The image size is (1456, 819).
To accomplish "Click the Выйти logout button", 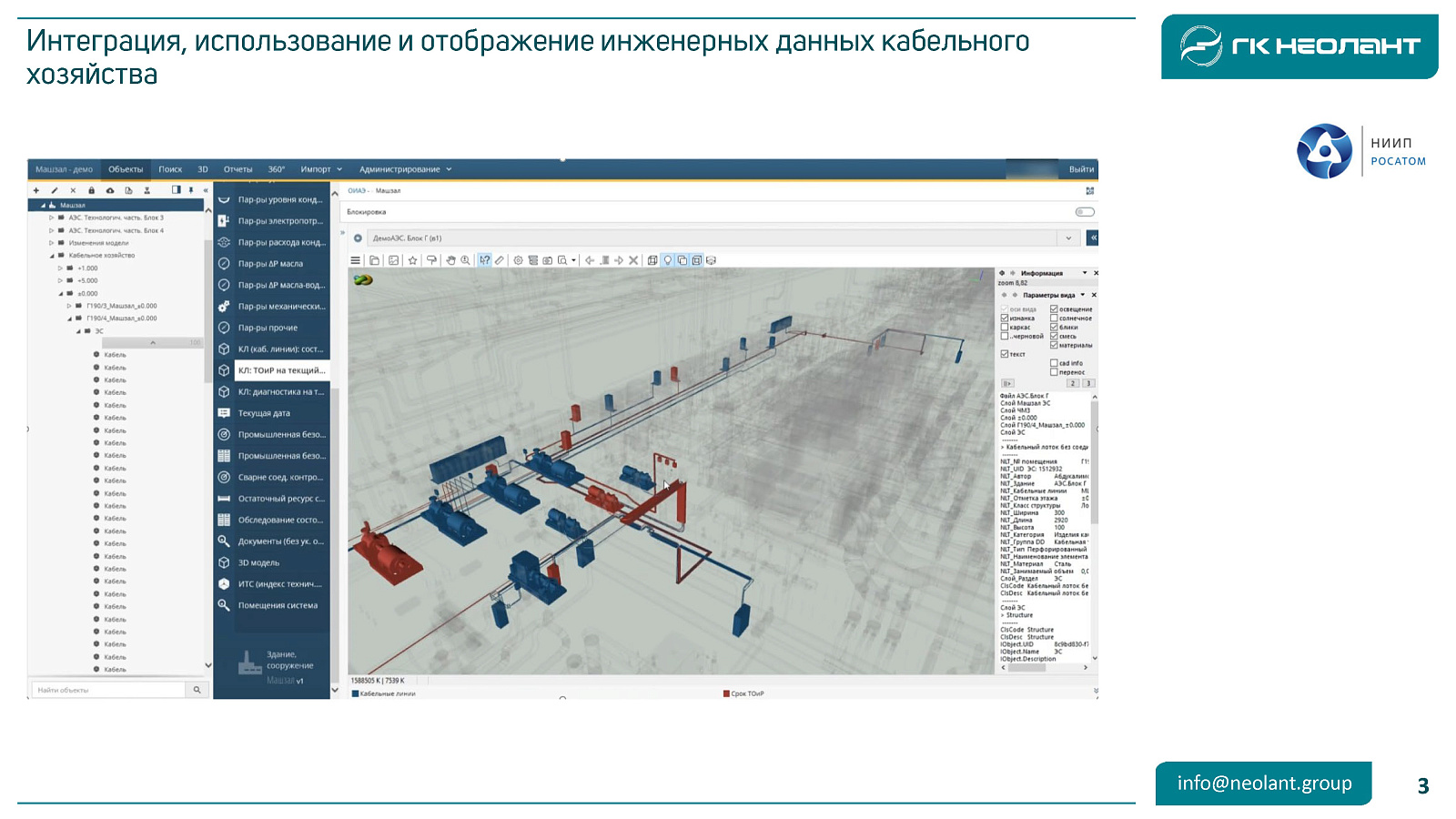I will coord(1080,169).
